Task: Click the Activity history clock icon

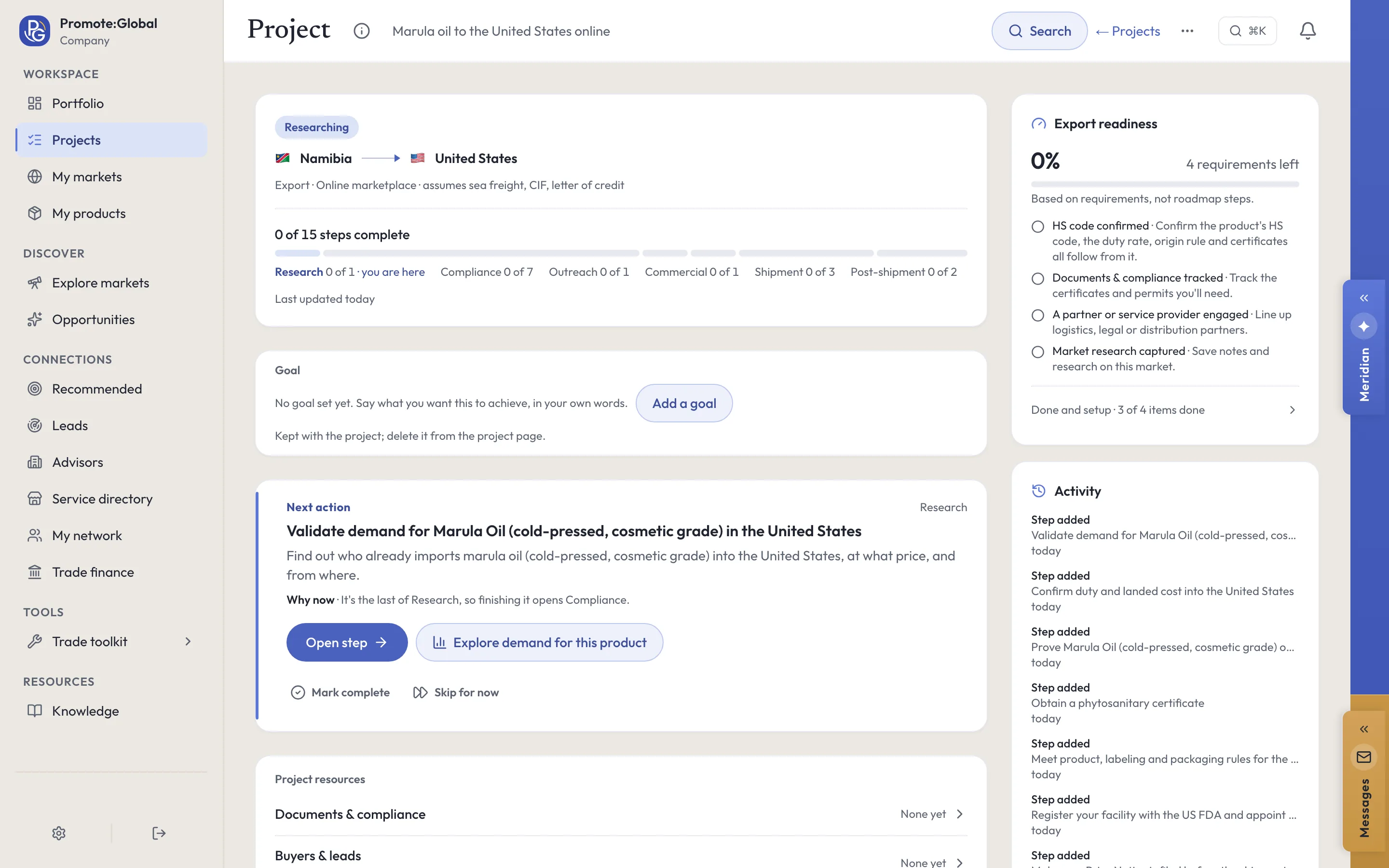Action: (1038, 491)
